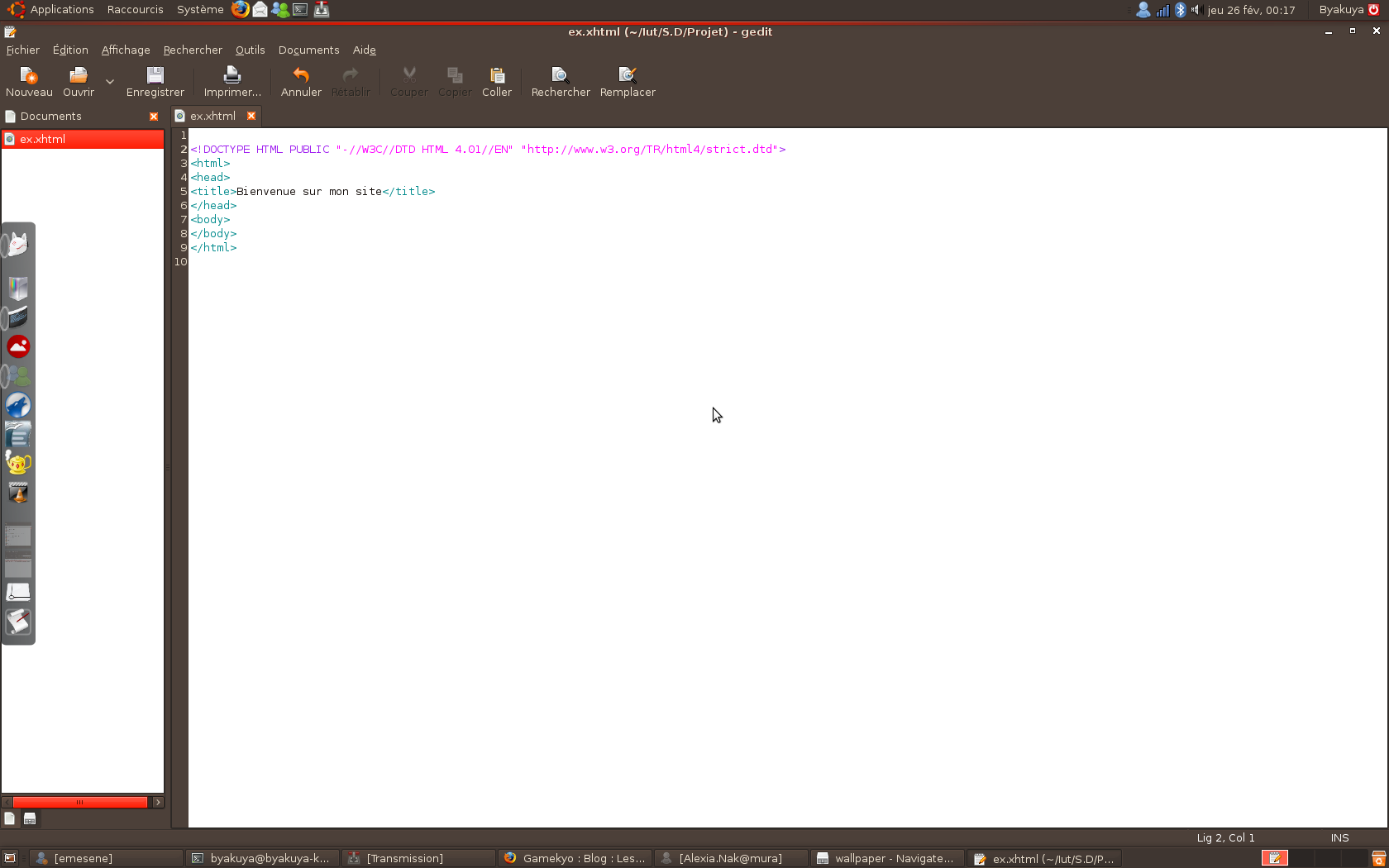Click the side panel horizontal scrollbar thumb
1389x868 pixels.
click(80, 802)
